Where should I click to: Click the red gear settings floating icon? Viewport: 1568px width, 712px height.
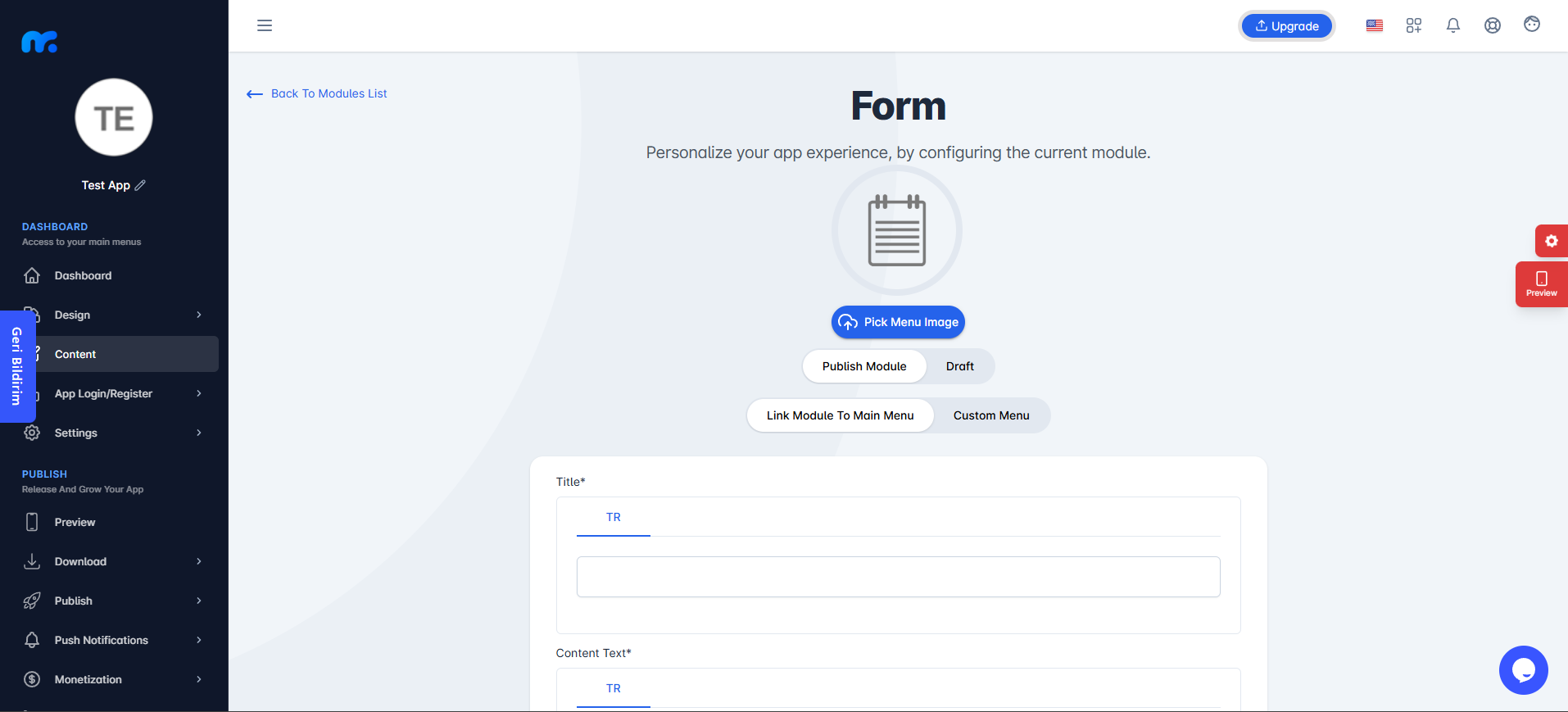[x=1552, y=241]
